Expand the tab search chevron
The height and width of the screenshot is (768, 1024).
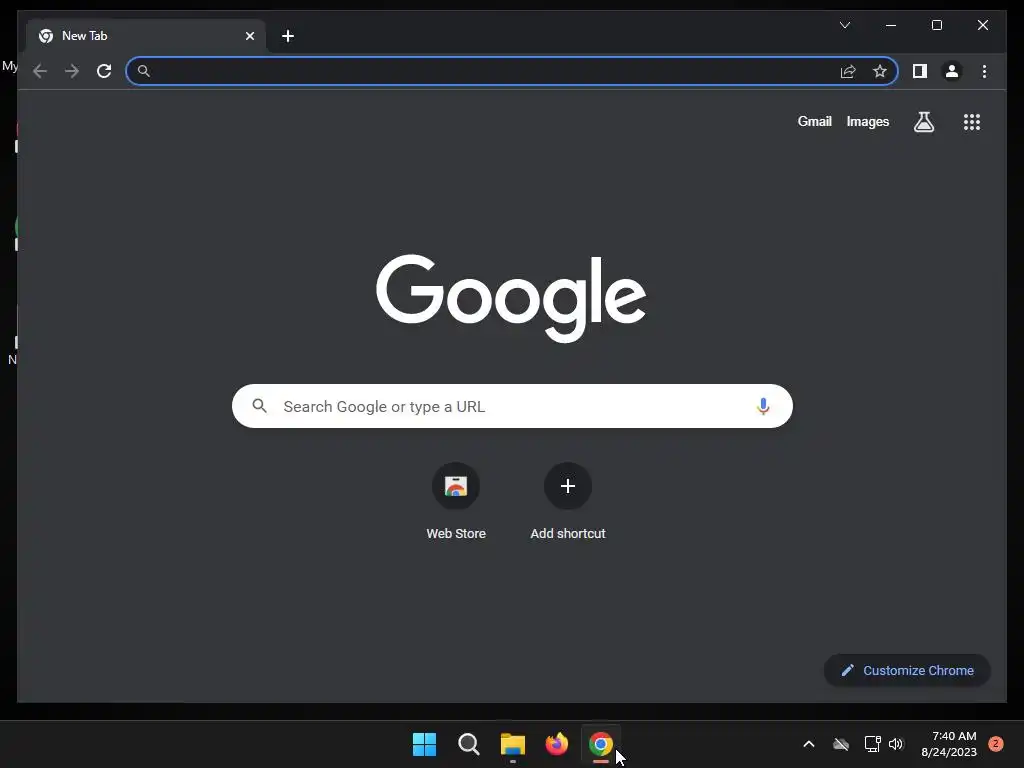pyautogui.click(x=844, y=25)
